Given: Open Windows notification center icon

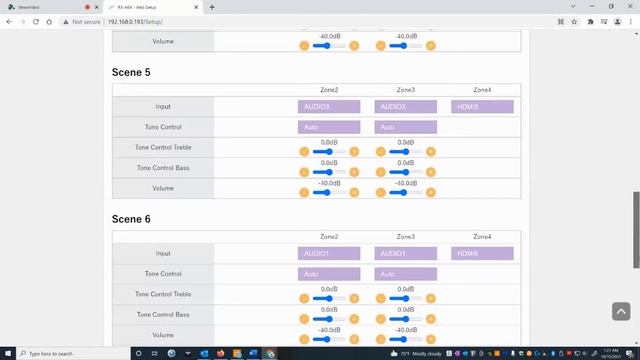Looking at the screenshot, I should point(630,353).
